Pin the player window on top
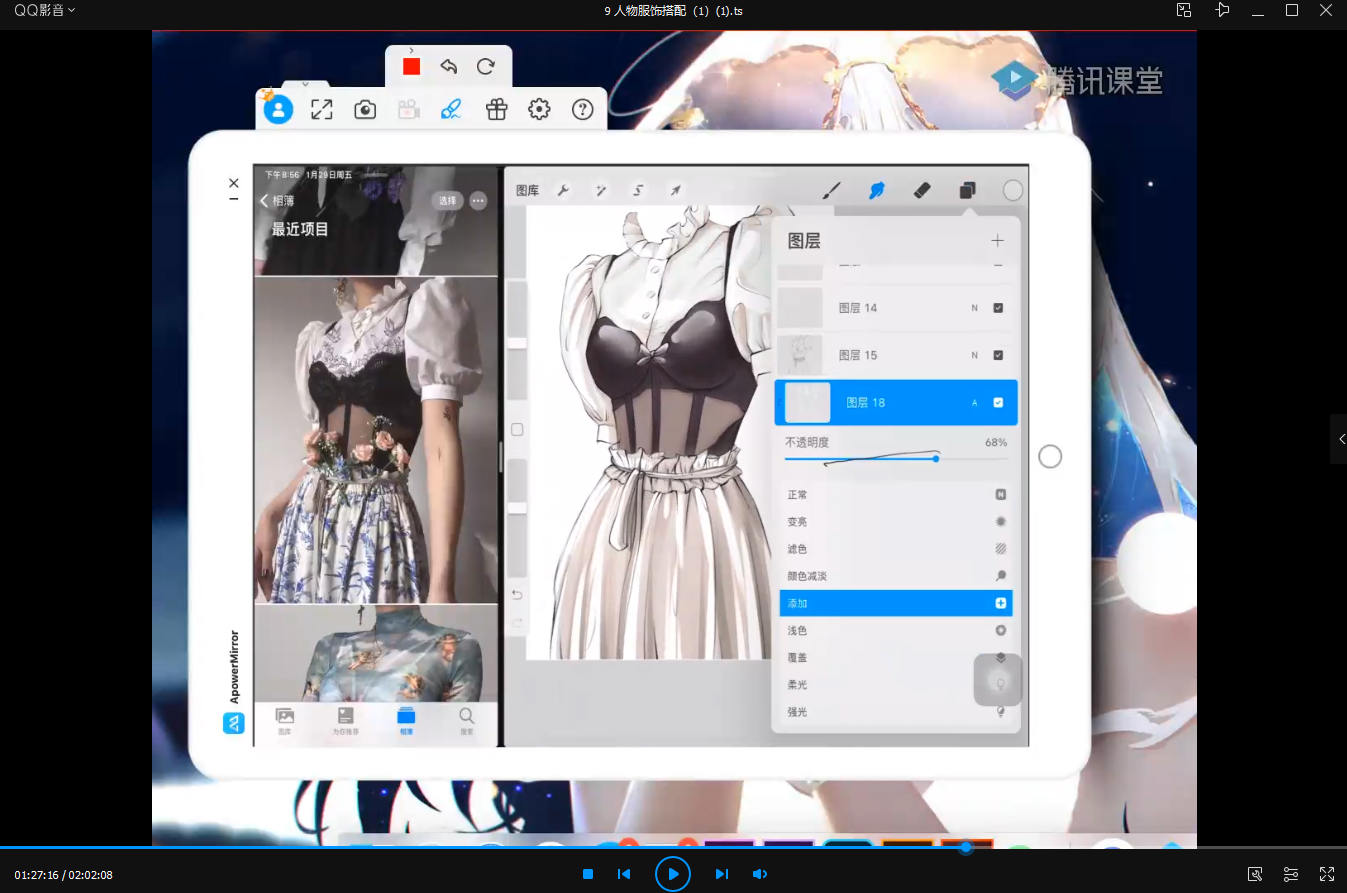Viewport: 1347px width, 893px height. 1222,10
